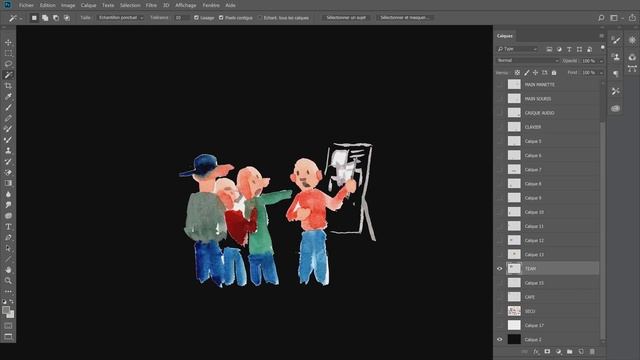Viewport: 640px width, 360px height.
Task: Select the Type tool
Action: (8, 227)
